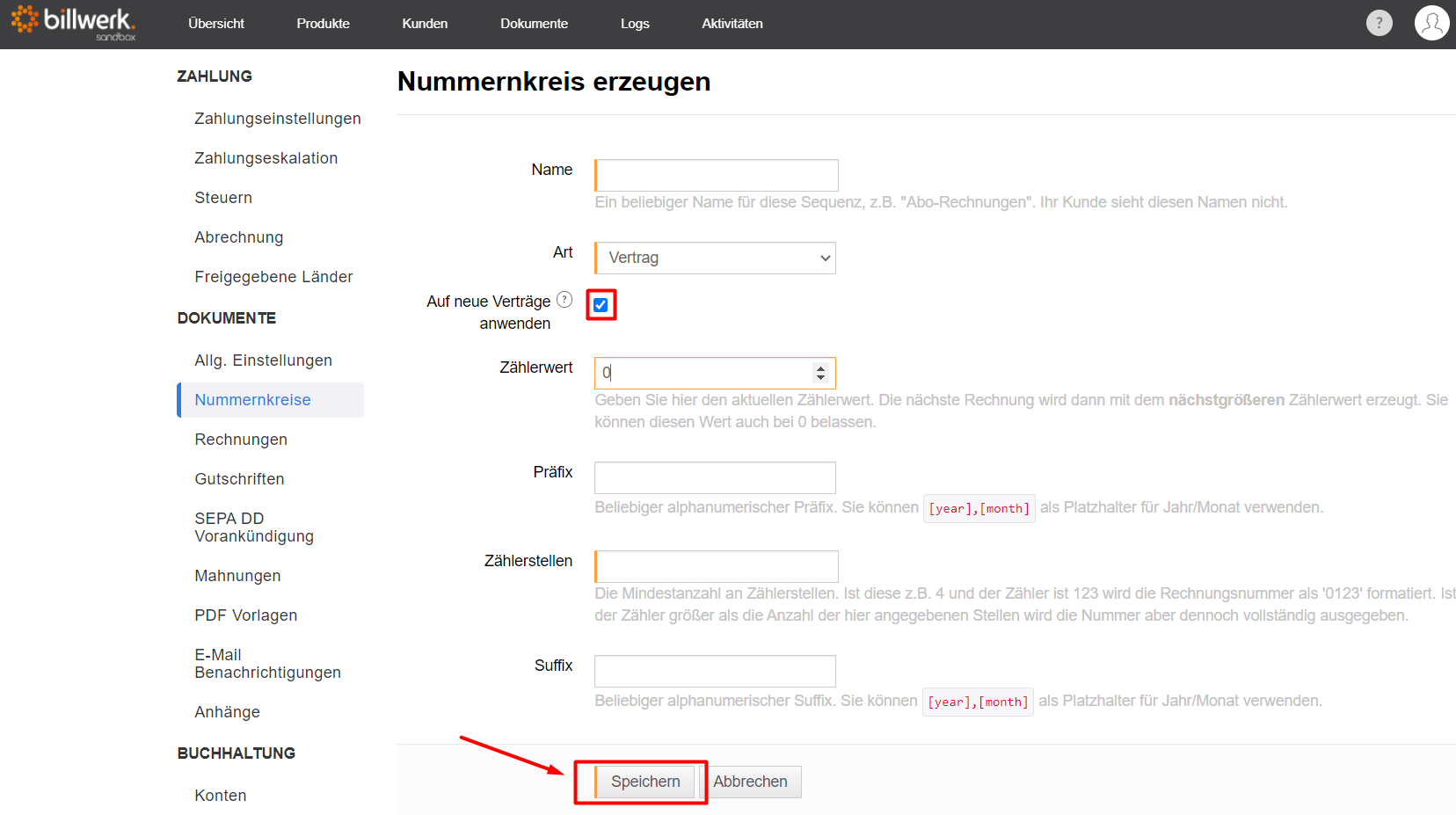Viewport: 1456px width, 815px height.
Task: Click [year],[month] placeholder under Präfix
Action: [979, 508]
